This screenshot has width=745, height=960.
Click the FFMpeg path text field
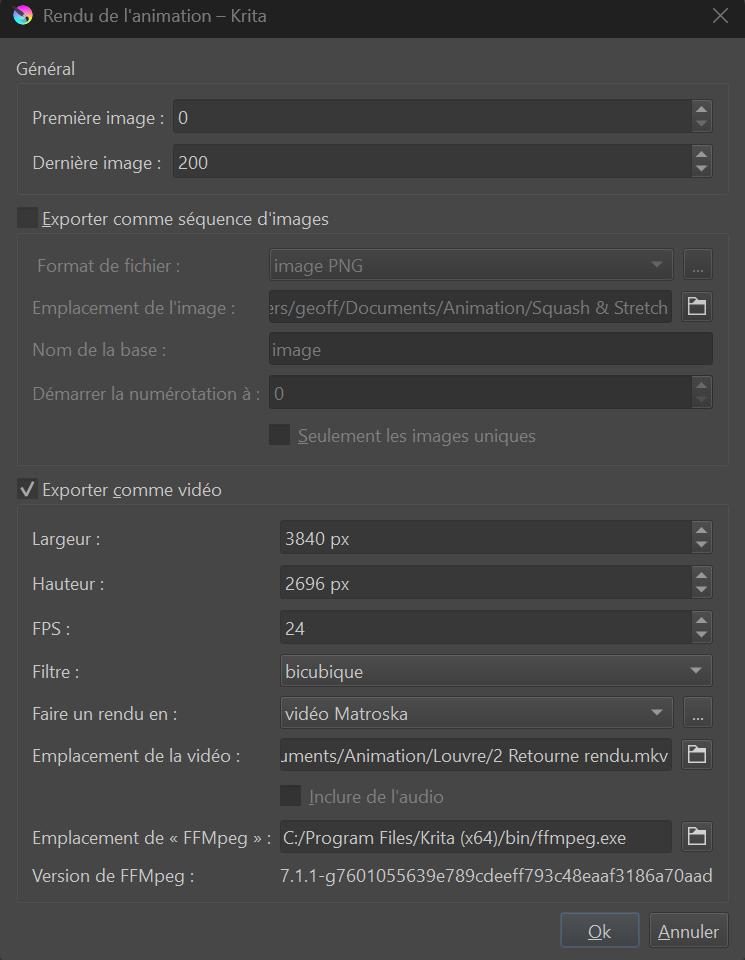(x=475, y=836)
